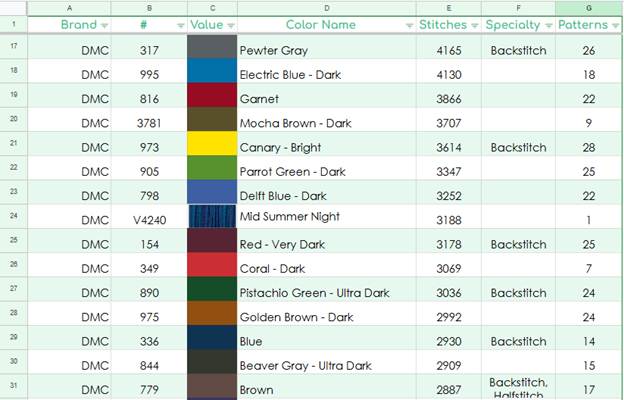624x400 pixels.
Task: Open the Stitches column filter menu
Action: 473,25
